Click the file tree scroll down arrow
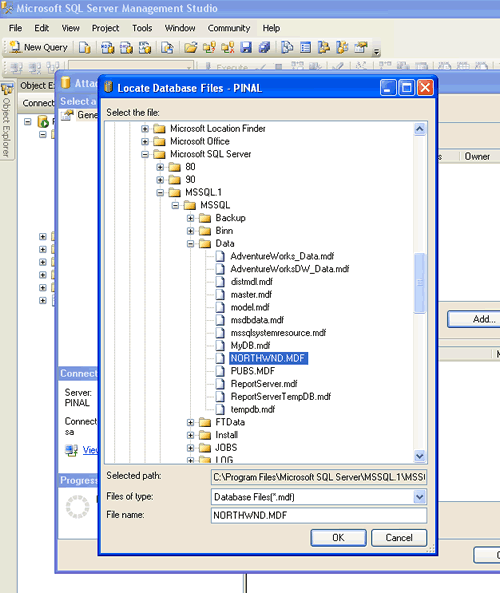 [x=420, y=456]
